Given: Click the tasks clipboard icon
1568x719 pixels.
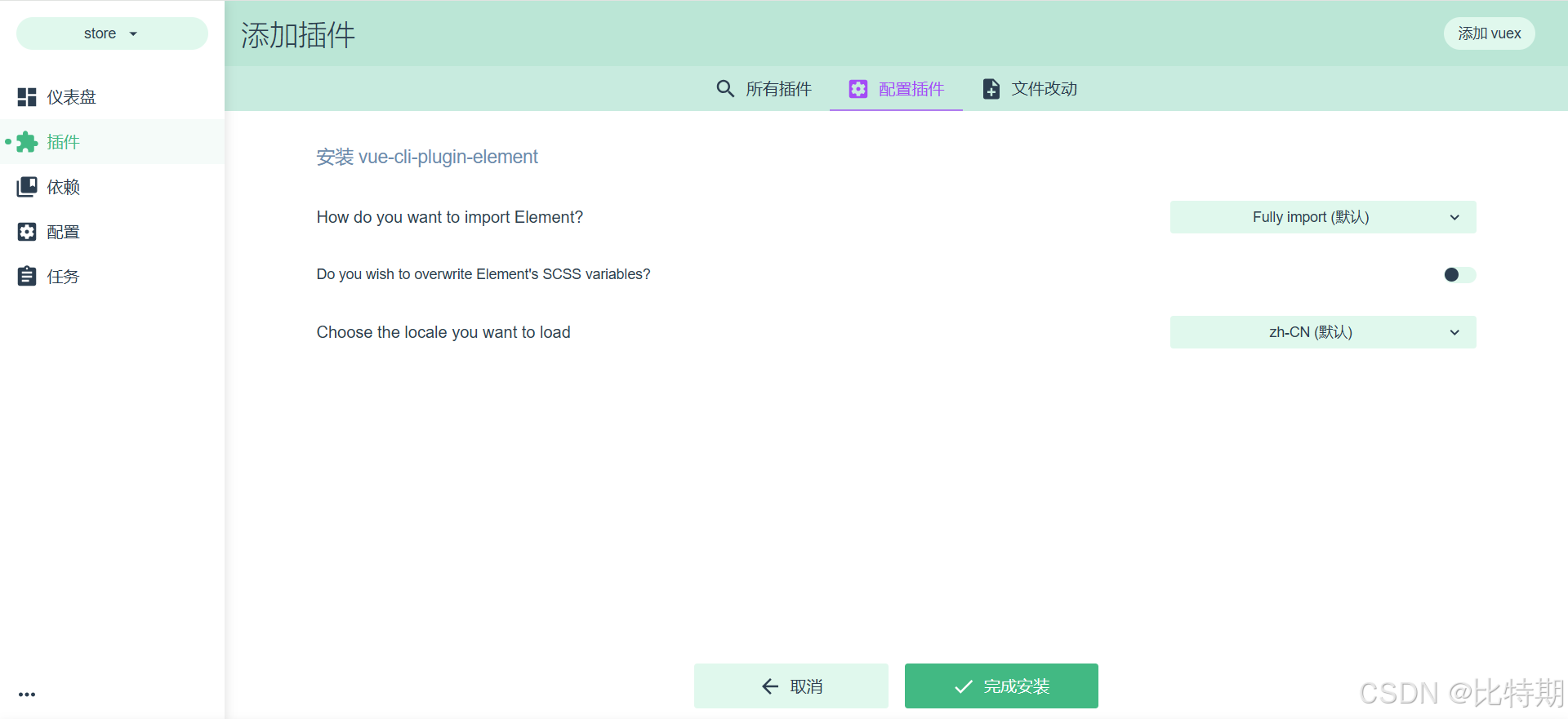Looking at the screenshot, I should pyautogui.click(x=27, y=277).
